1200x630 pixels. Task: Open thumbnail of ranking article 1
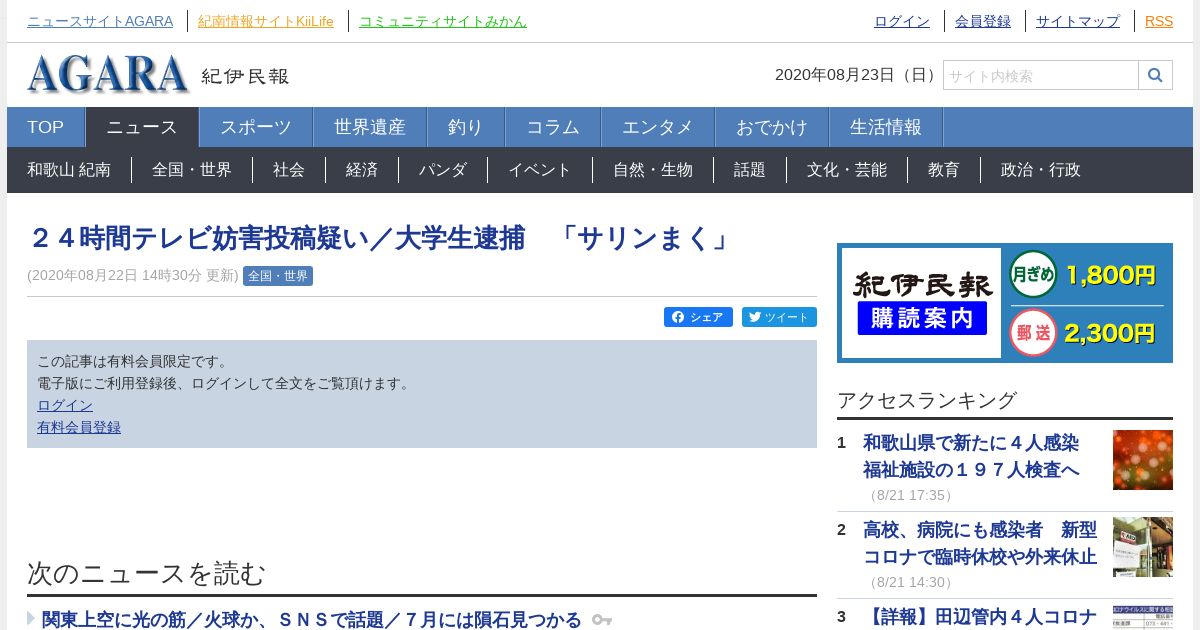(x=1143, y=460)
